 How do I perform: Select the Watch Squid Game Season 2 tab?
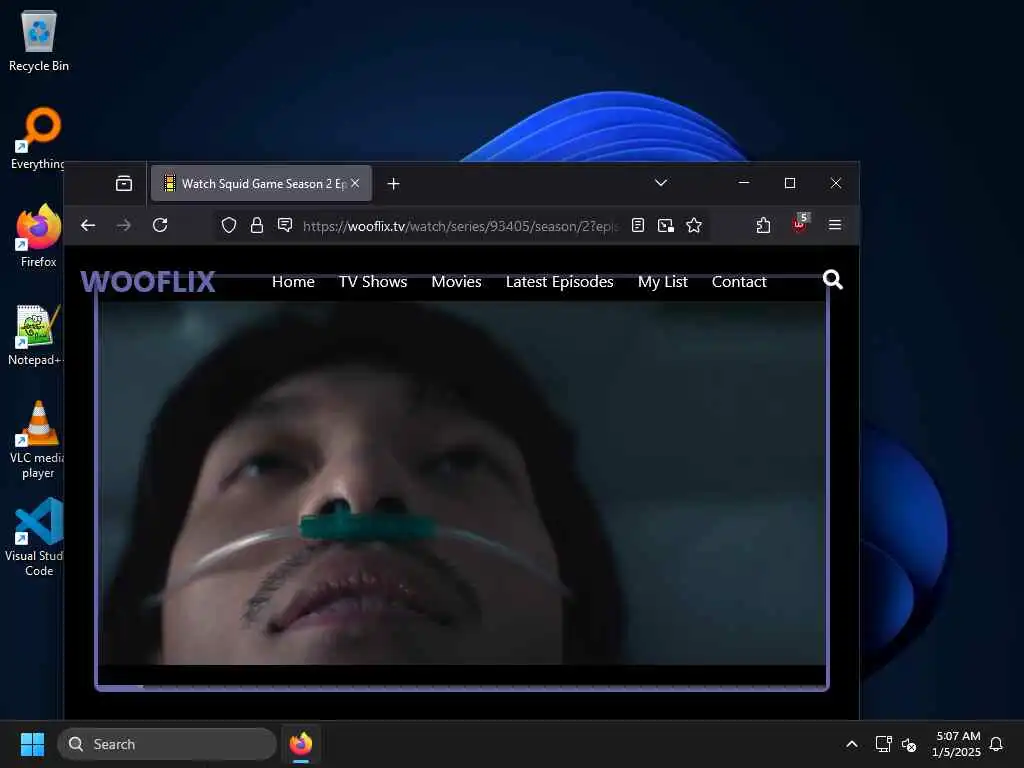pos(261,184)
